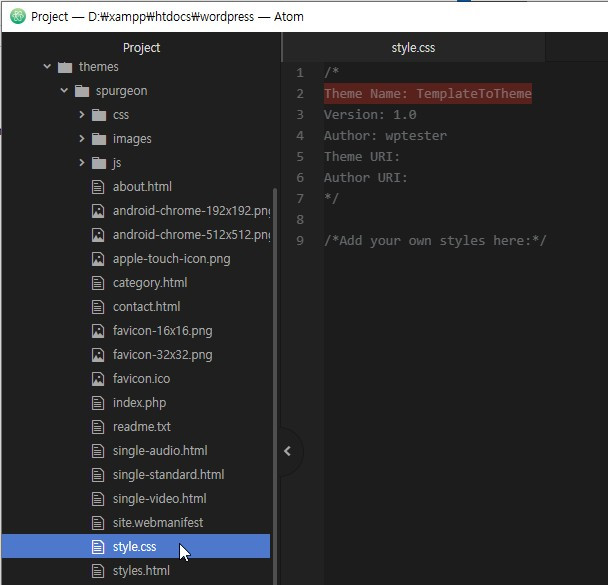Select the js folder label
608x585 pixels.
[117, 163]
